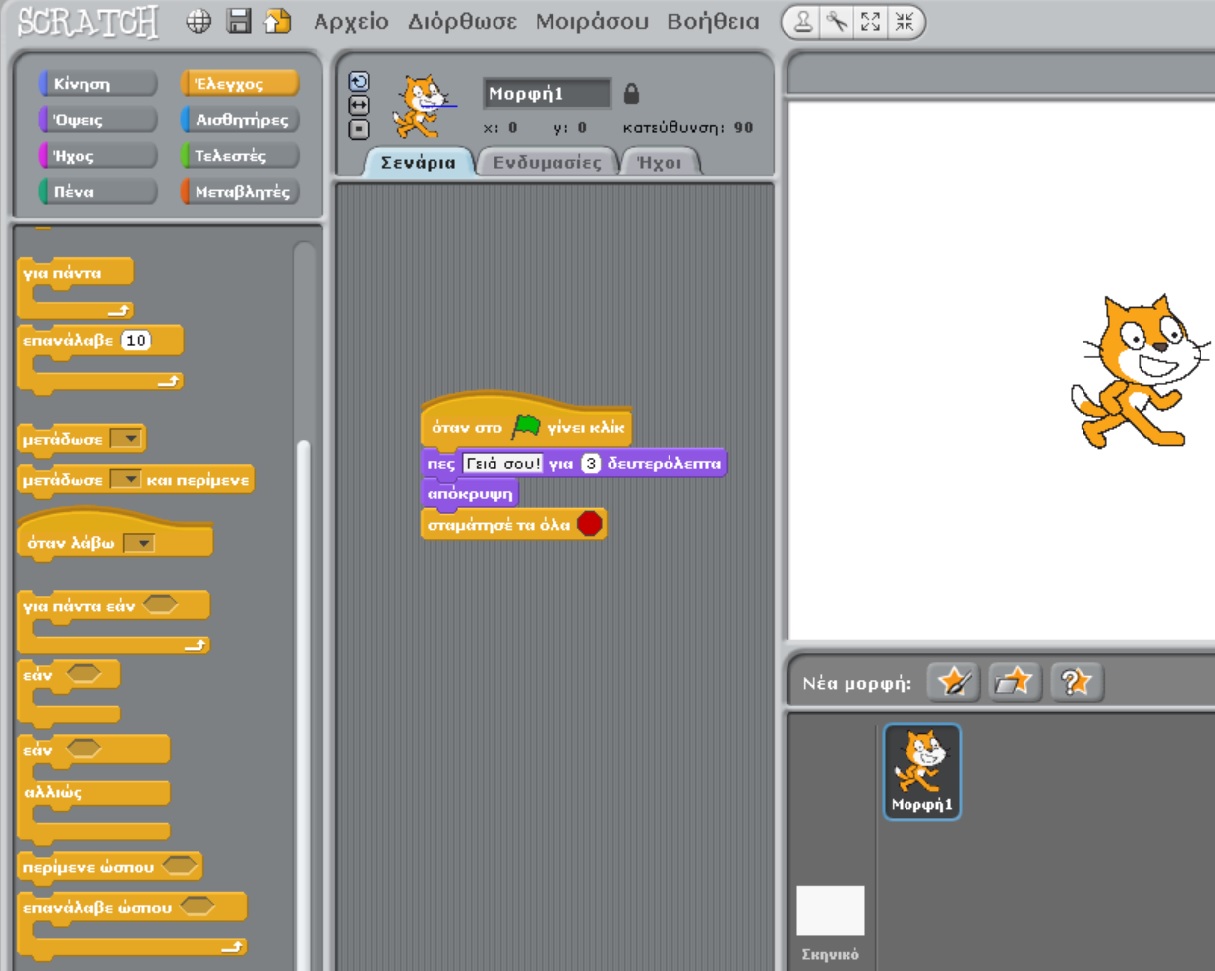Click the Γειά σου! text field in script
The width and height of the screenshot is (1215, 971).
click(502, 464)
